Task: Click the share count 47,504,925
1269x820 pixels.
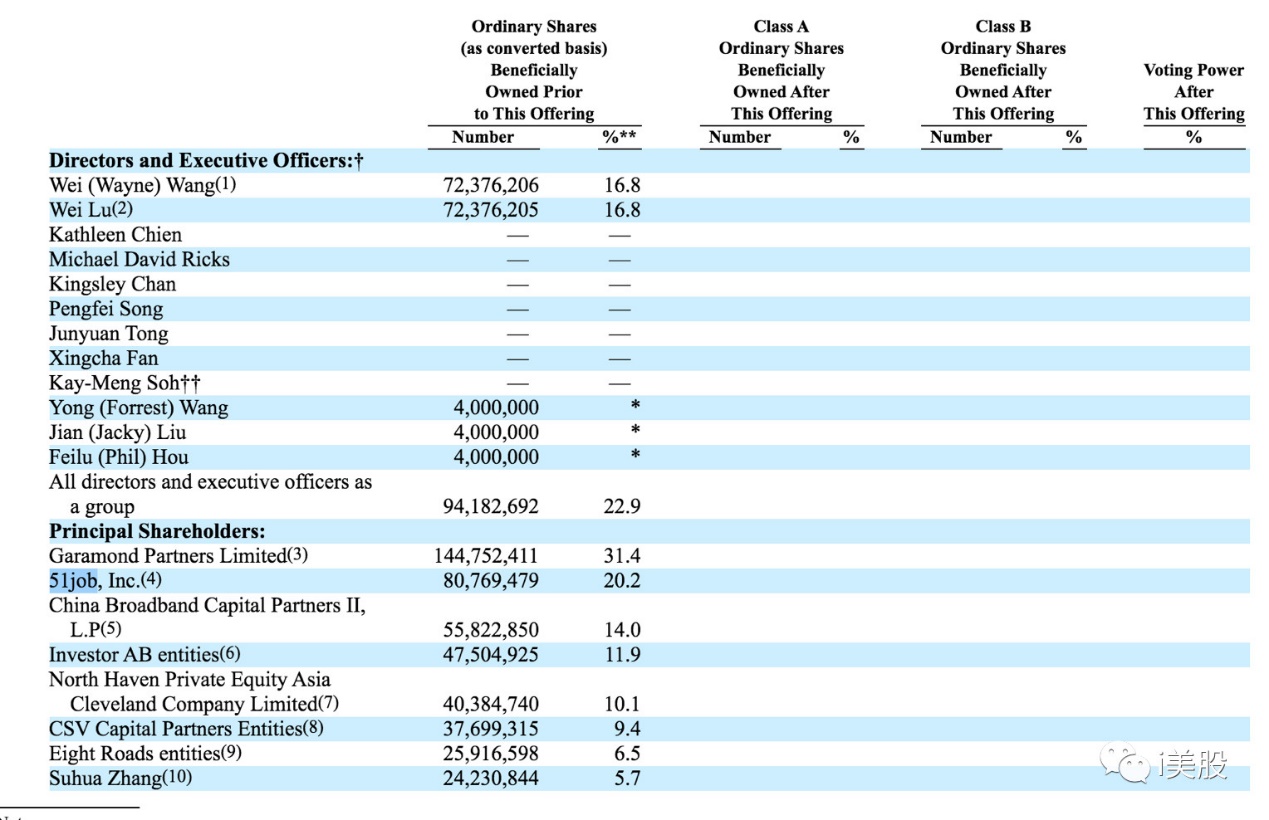Action: (x=491, y=655)
